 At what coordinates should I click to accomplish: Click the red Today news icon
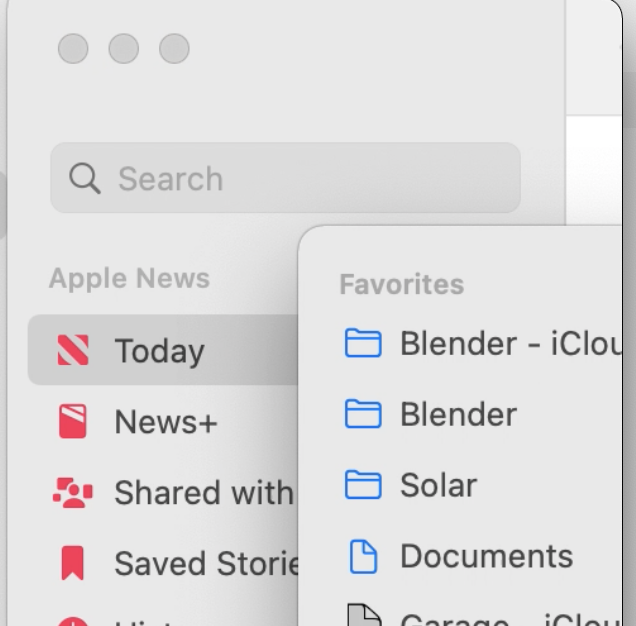(x=73, y=350)
